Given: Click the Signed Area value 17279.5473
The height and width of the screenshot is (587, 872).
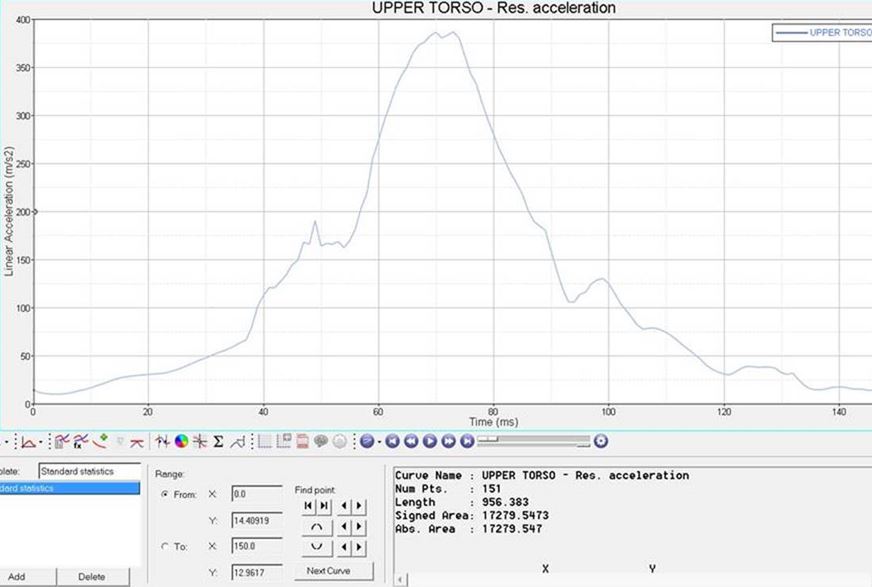Looking at the screenshot, I should (x=516, y=515).
